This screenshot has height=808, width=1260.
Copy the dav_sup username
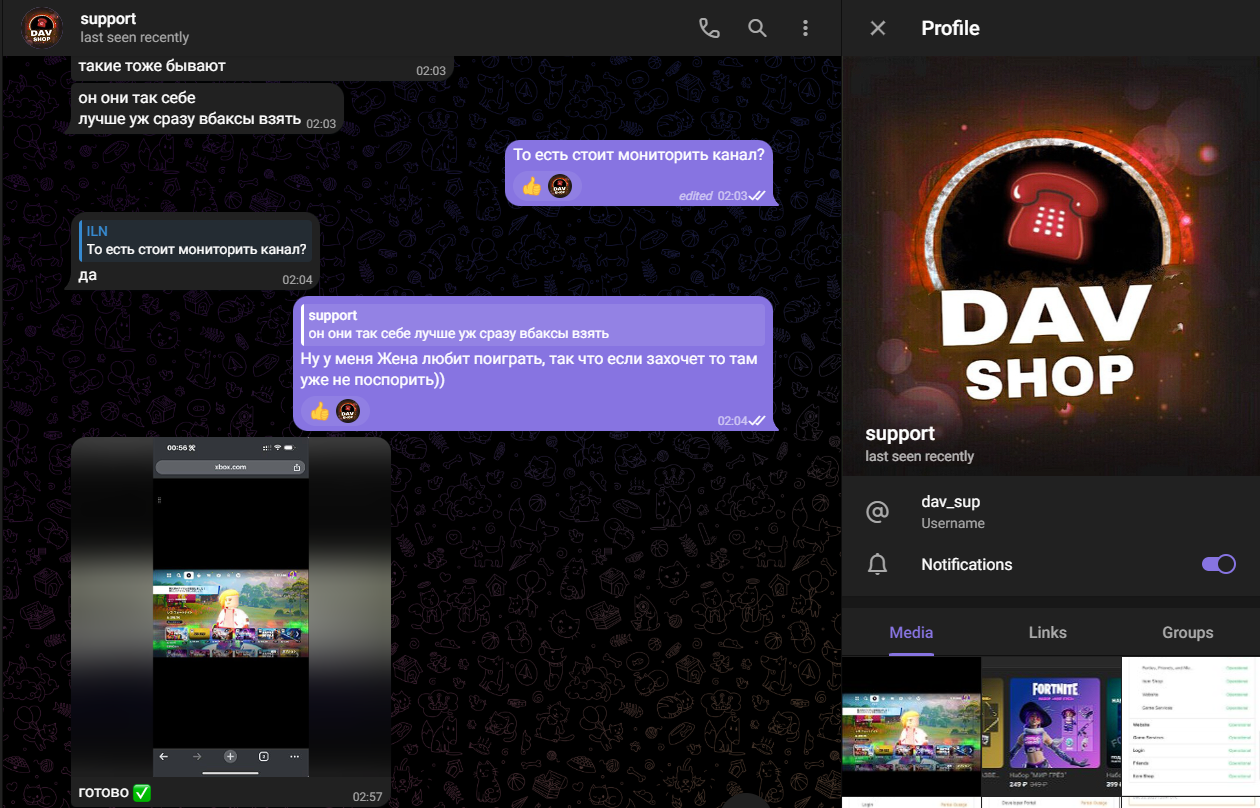click(x=951, y=502)
